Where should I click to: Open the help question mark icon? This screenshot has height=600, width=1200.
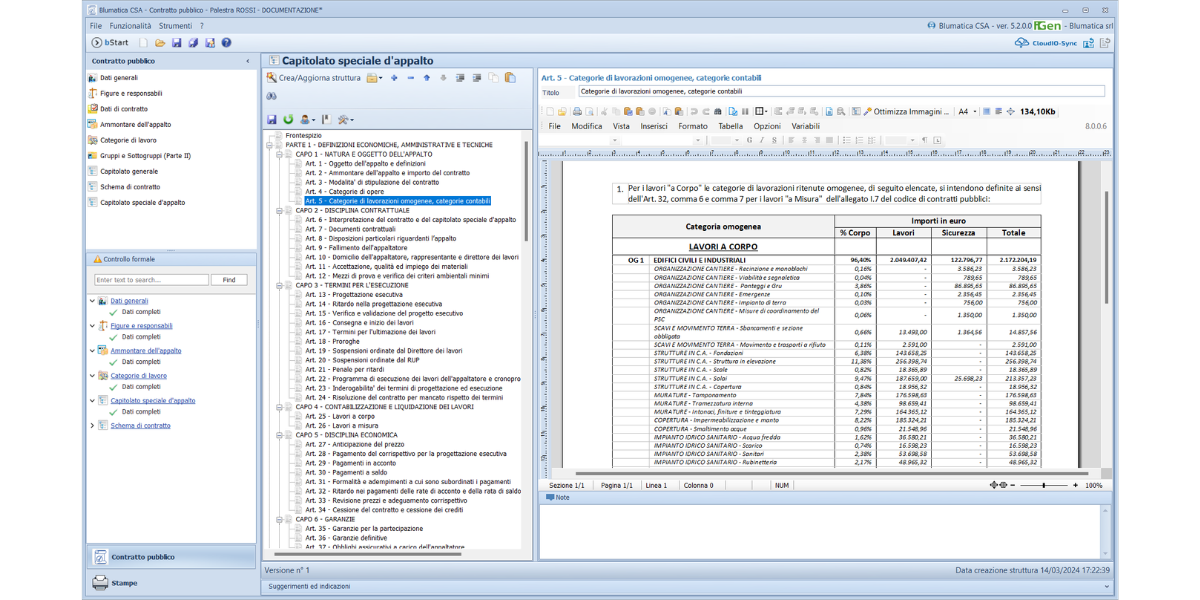coord(227,43)
